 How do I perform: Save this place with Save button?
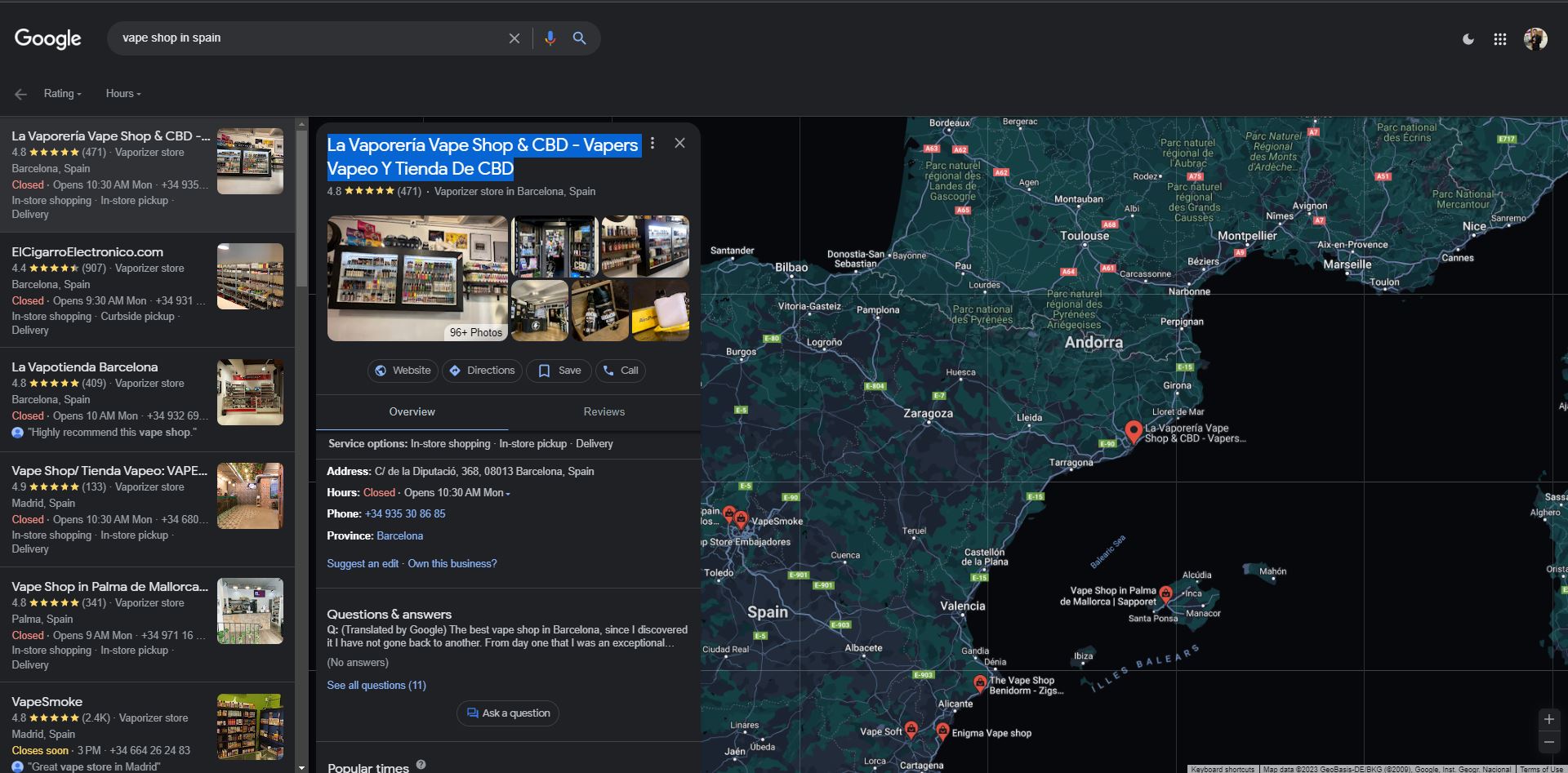point(559,371)
